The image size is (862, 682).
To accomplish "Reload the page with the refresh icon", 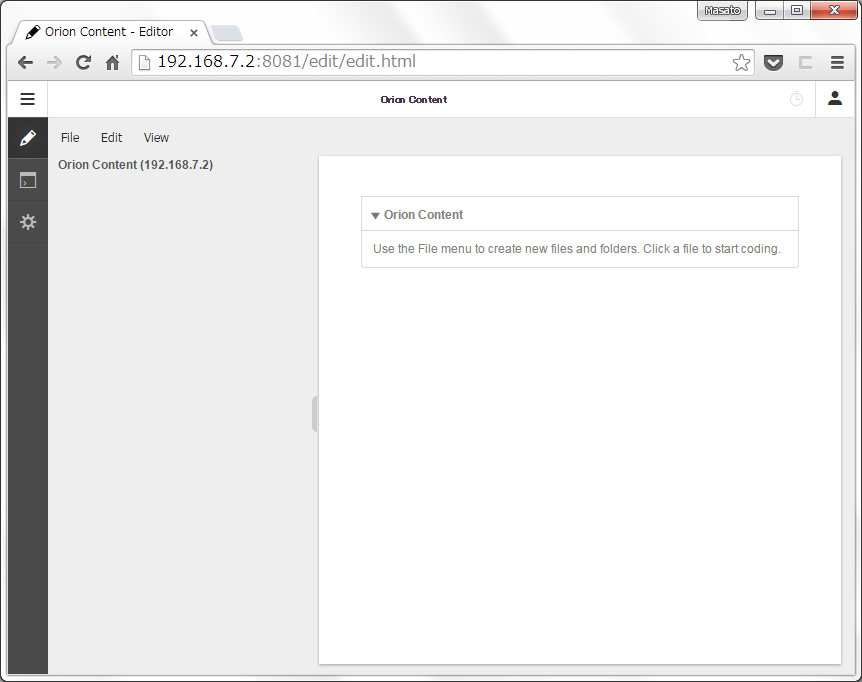I will click(x=83, y=62).
